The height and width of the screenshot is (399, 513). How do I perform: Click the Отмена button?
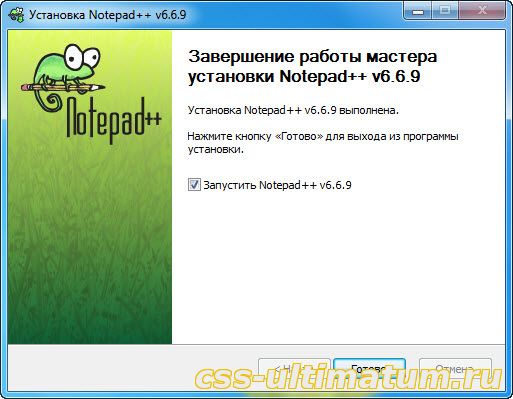(455, 369)
